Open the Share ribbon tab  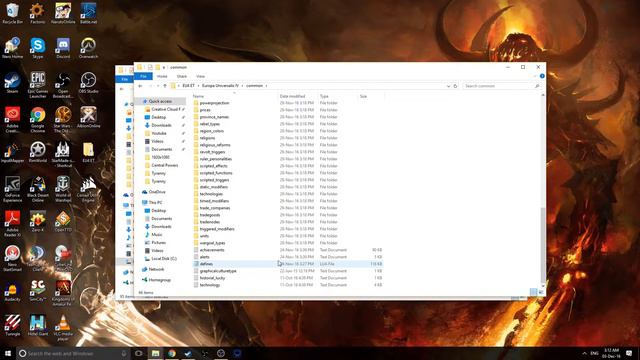[x=182, y=76]
